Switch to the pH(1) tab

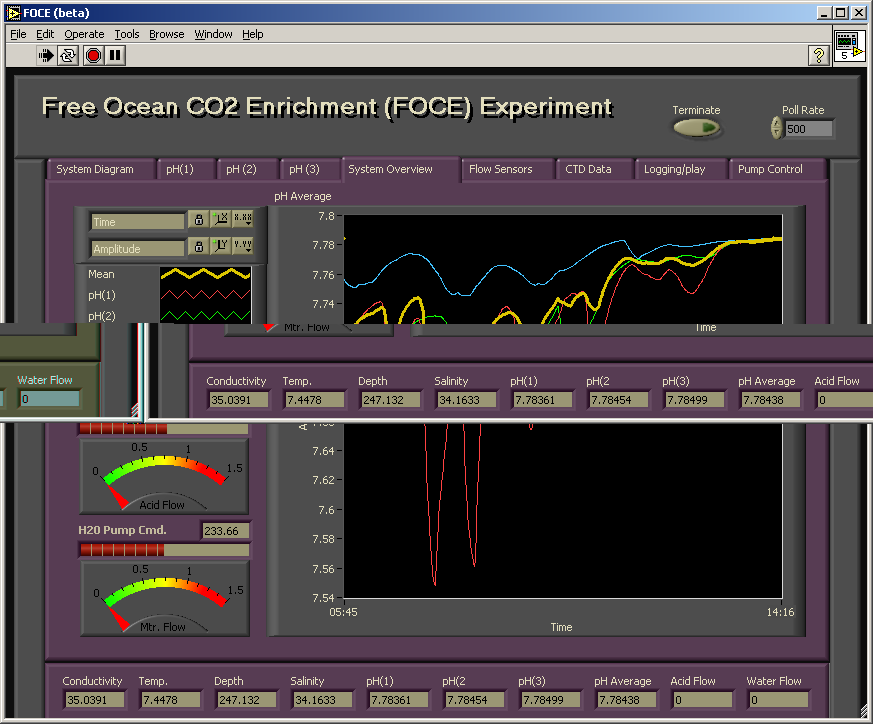[x=185, y=169]
